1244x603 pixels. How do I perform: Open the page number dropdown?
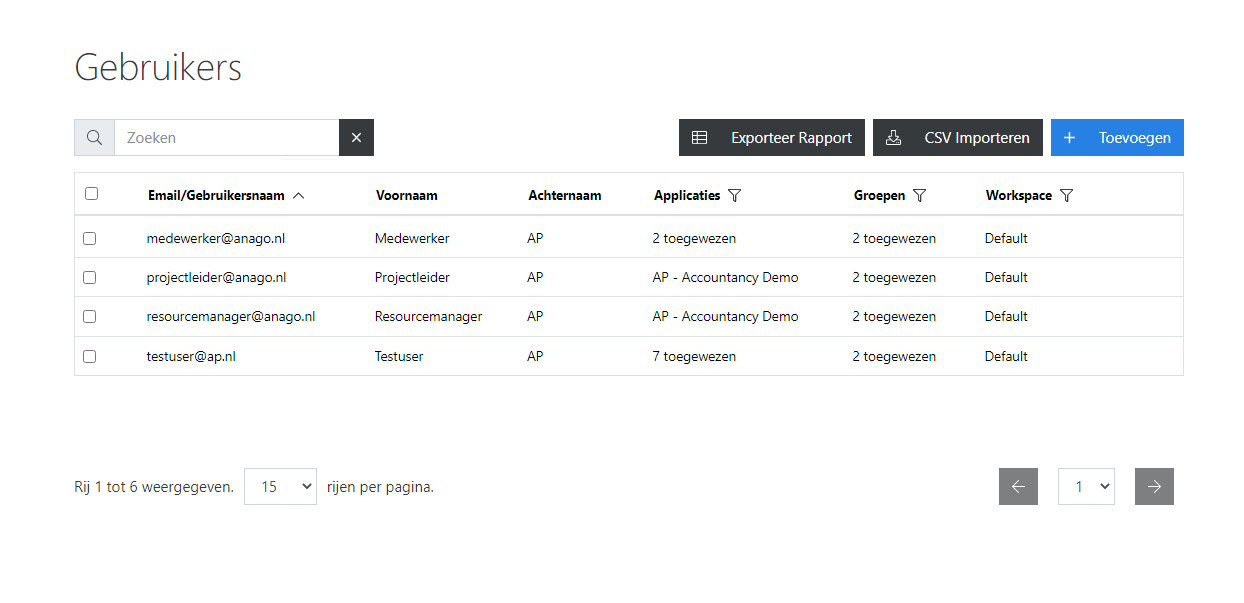point(1086,487)
